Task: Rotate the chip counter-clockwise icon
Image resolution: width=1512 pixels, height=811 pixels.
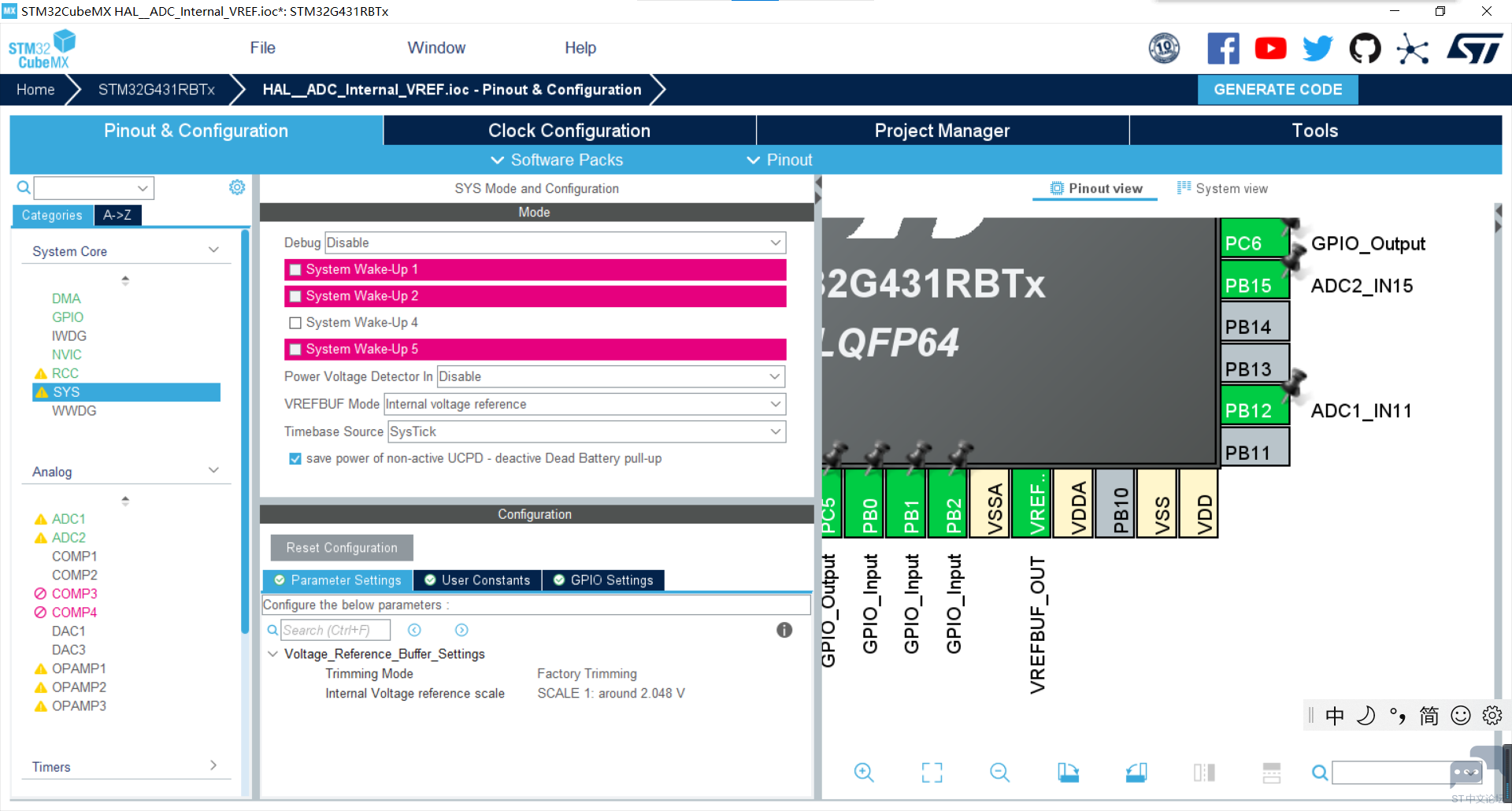Action: click(x=1136, y=772)
